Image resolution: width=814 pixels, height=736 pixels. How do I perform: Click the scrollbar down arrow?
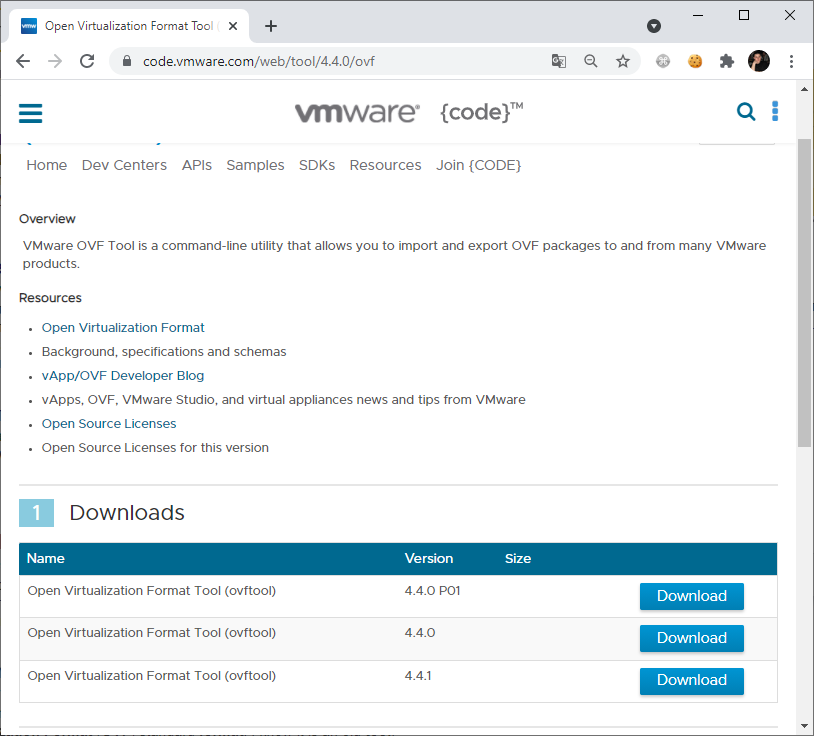click(805, 726)
